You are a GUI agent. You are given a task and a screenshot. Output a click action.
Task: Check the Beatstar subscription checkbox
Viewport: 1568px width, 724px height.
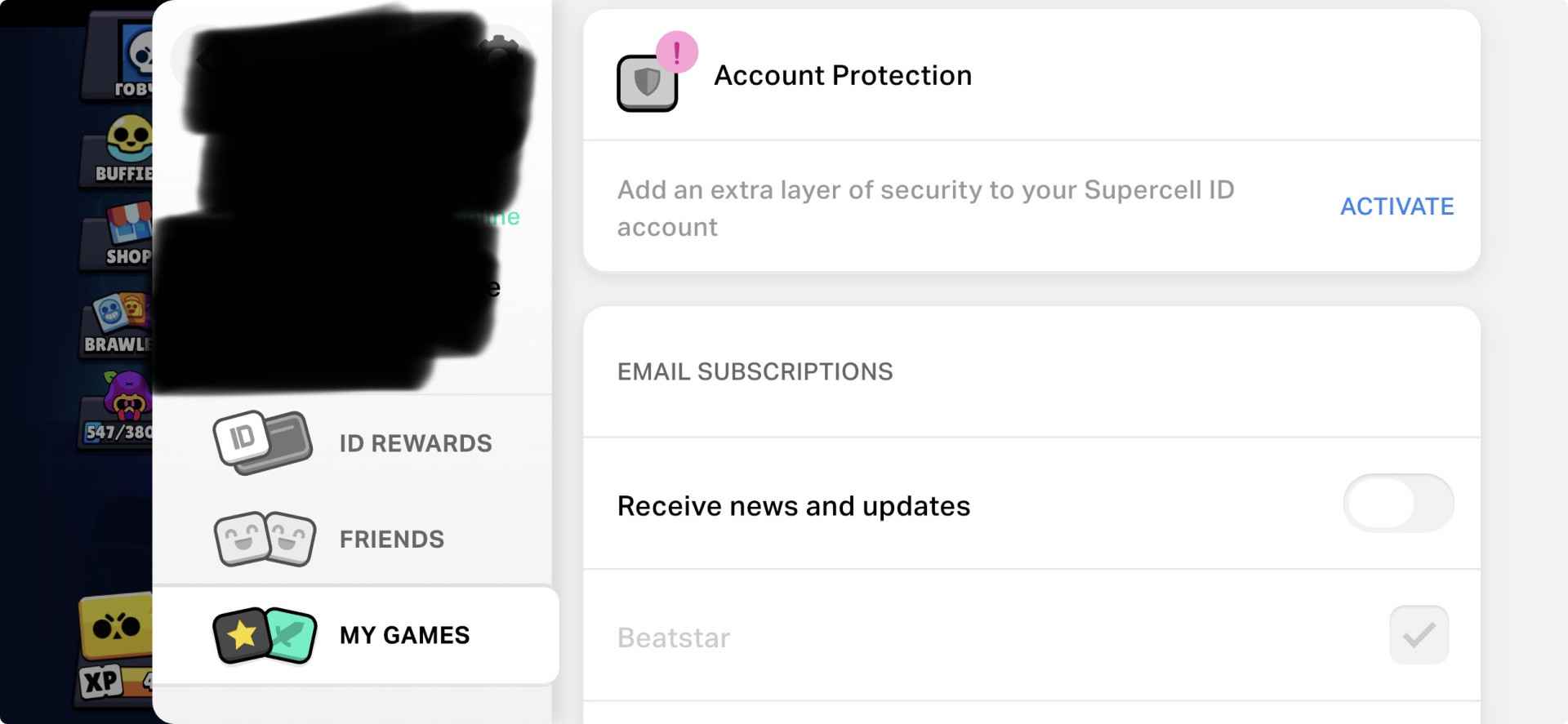(x=1419, y=635)
